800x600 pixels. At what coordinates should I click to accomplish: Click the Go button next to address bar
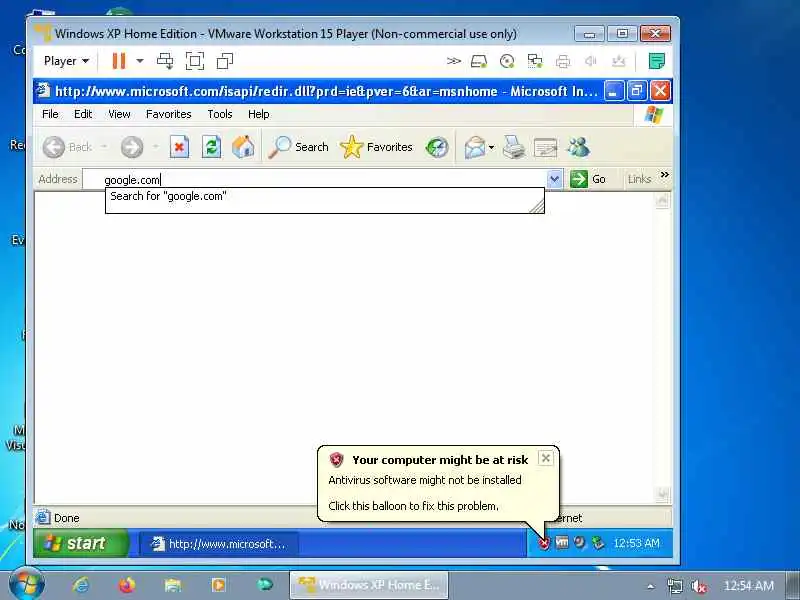tap(588, 179)
